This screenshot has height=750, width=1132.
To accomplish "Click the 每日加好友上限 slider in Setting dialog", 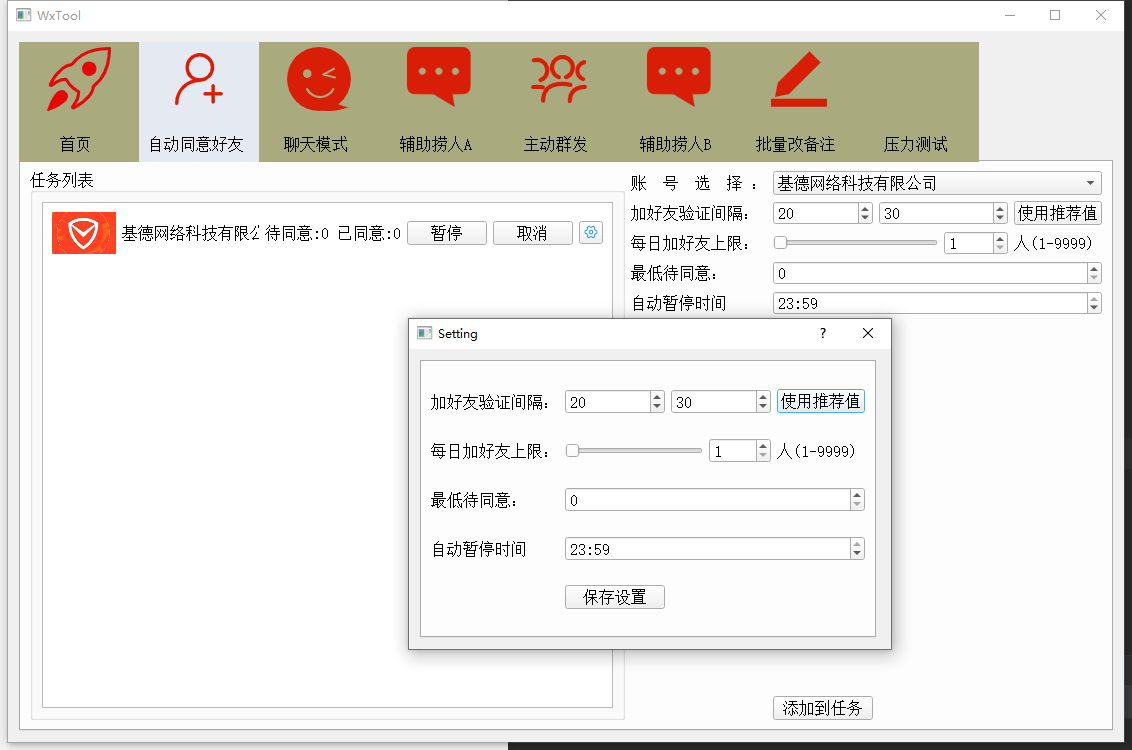I will coord(634,451).
